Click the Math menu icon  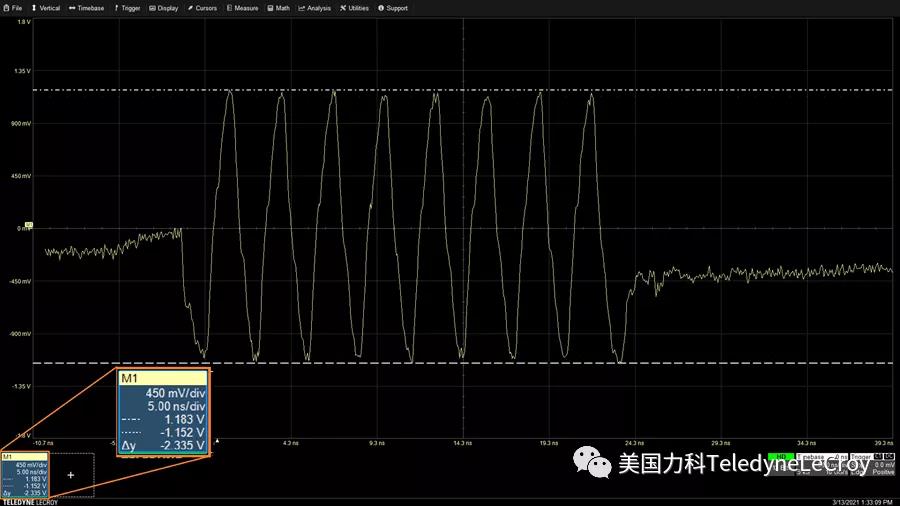(270, 8)
